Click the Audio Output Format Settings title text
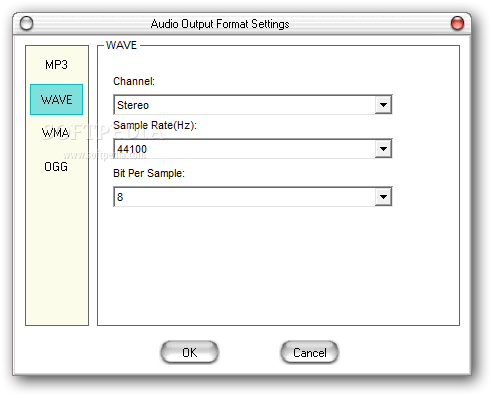This screenshot has height=396, width=492. 220,24
